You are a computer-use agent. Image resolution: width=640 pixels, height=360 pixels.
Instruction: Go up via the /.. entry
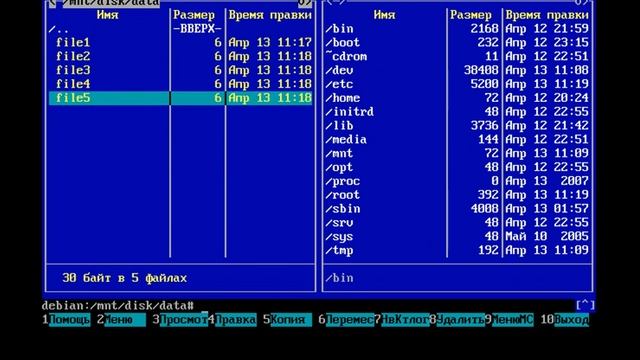(180, 29)
